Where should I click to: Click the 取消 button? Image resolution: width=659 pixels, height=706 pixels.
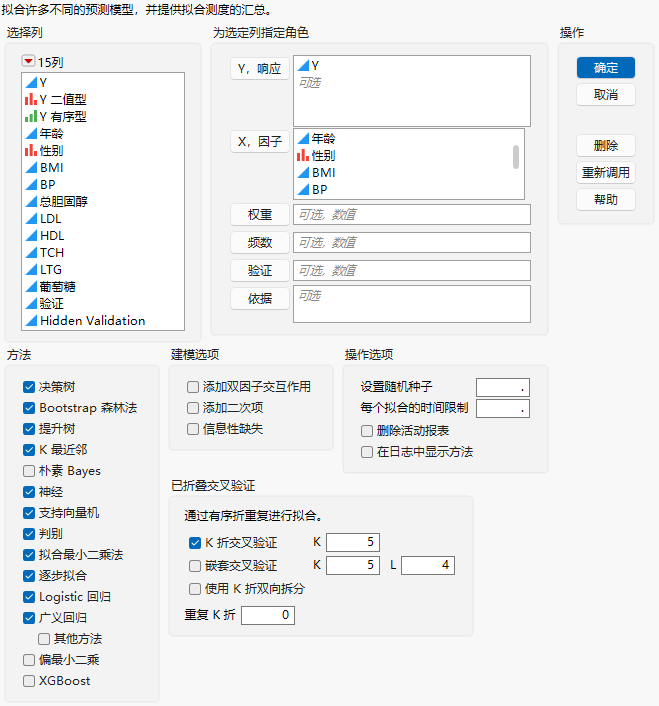[606, 95]
